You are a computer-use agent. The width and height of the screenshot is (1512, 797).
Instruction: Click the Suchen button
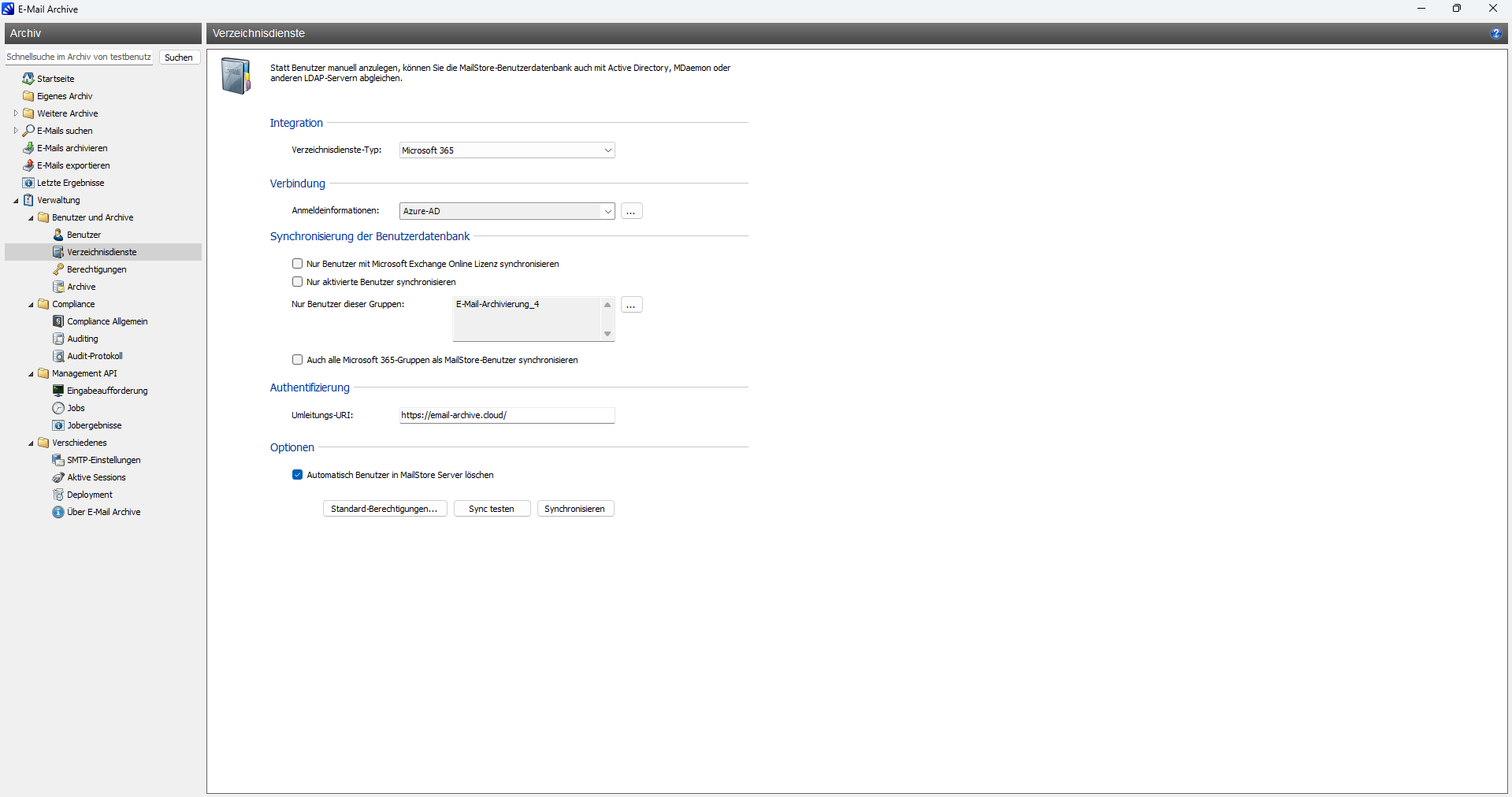(179, 57)
